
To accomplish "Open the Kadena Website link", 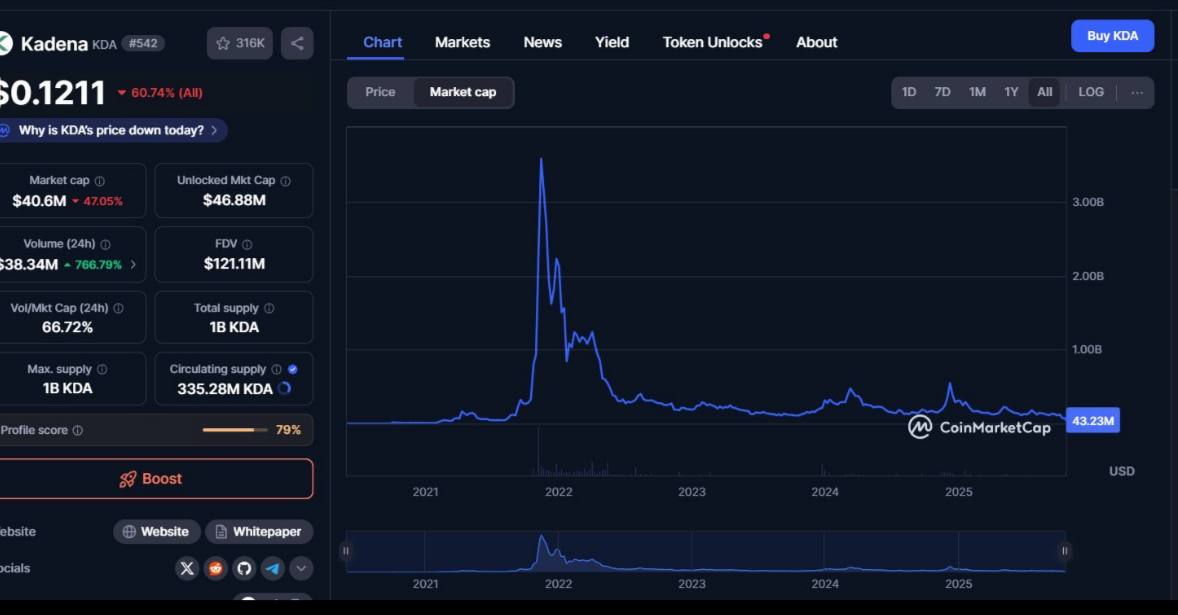I will [156, 532].
